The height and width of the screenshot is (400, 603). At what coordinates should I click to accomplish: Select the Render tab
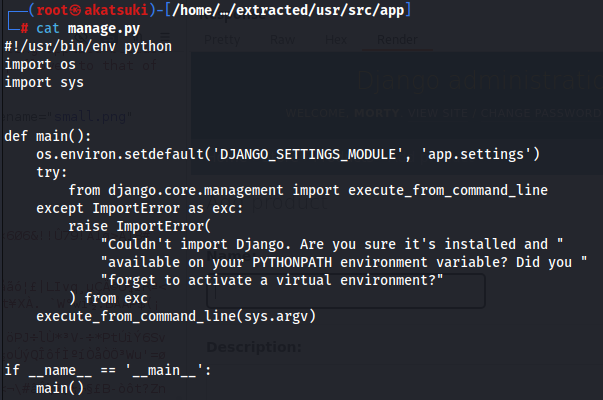pos(397,40)
